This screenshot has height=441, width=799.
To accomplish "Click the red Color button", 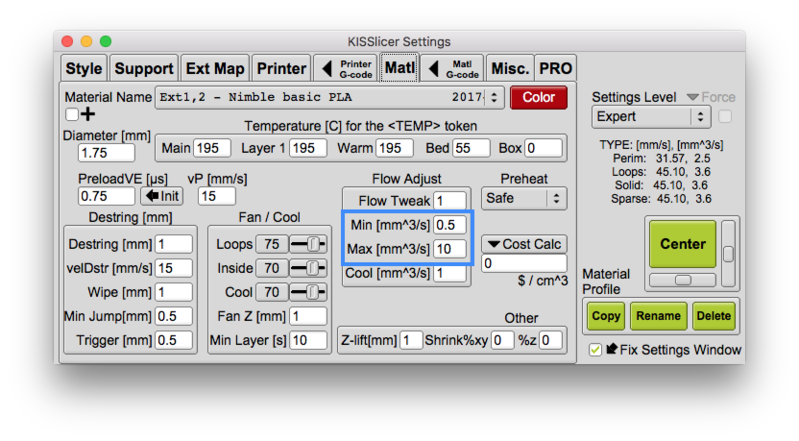I will [538, 97].
